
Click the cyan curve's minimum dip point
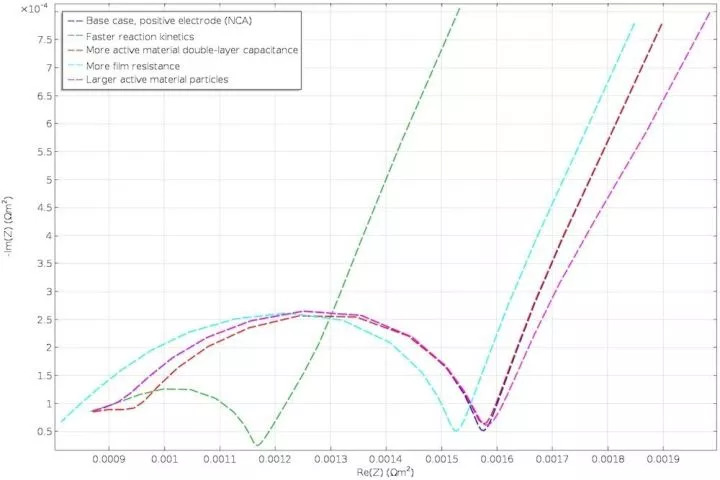(x=456, y=431)
